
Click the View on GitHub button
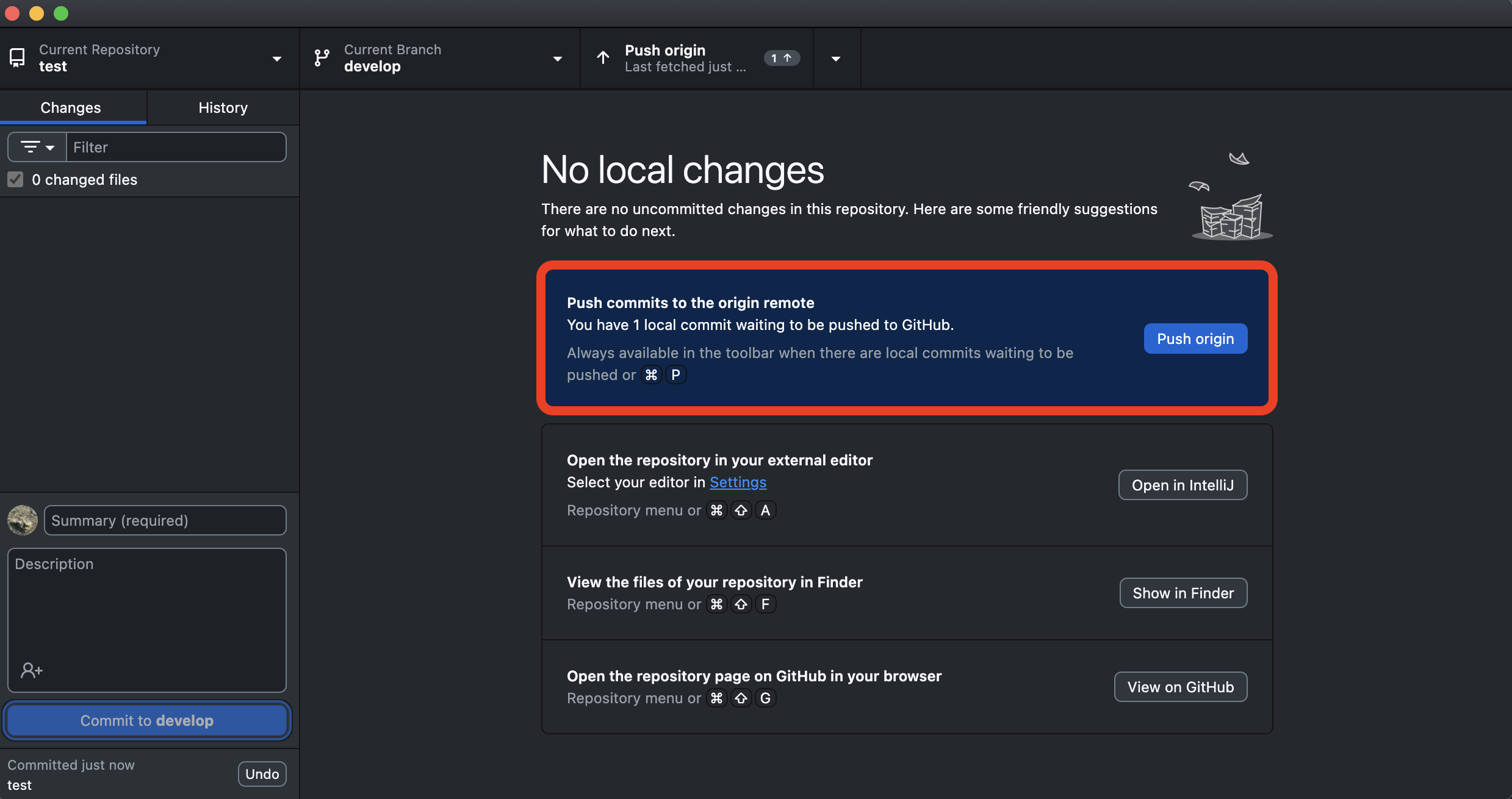(x=1180, y=687)
